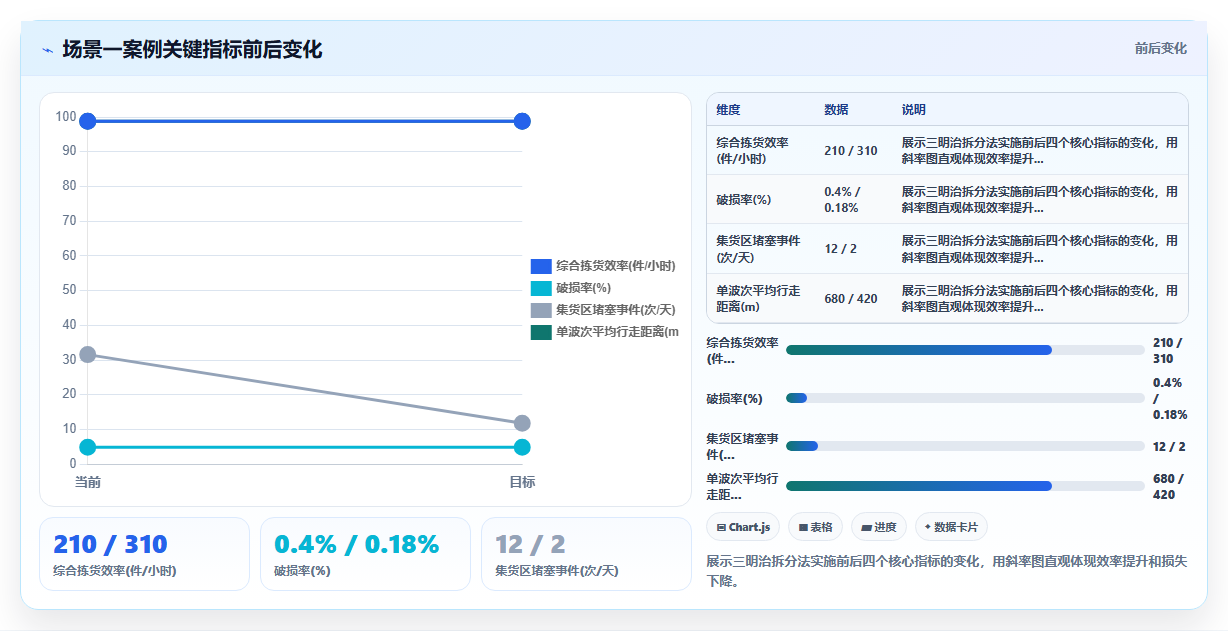This screenshot has height=631, width=1228.
Task: Toggle 破损率(%) cyan legend box
Action: [x=541, y=288]
